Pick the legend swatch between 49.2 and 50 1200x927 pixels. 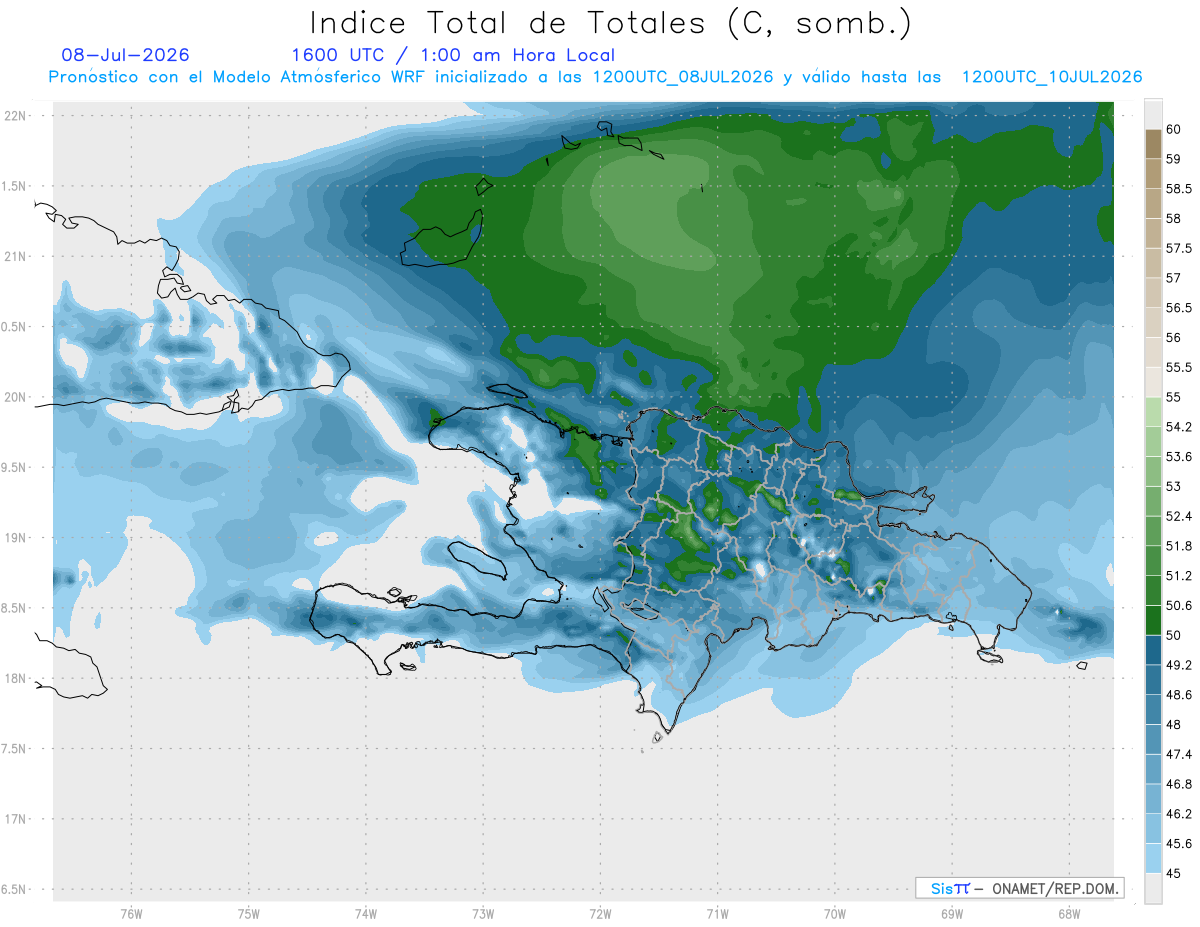pyautogui.click(x=1153, y=650)
